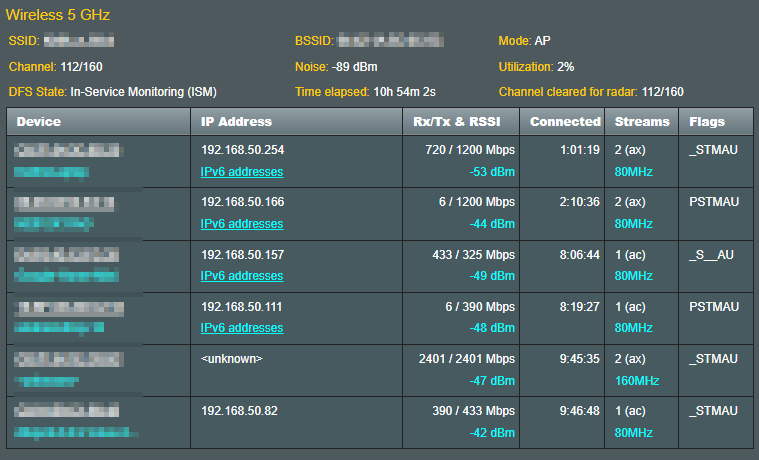The width and height of the screenshot is (759, 460).
Task: Click the 9:46:48 connected time
Action: point(579,411)
